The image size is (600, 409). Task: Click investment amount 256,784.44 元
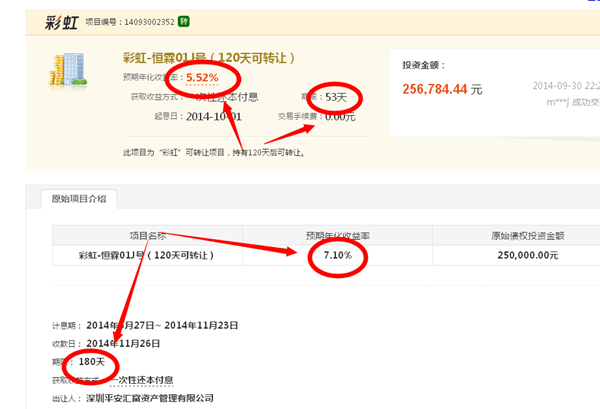442,90
